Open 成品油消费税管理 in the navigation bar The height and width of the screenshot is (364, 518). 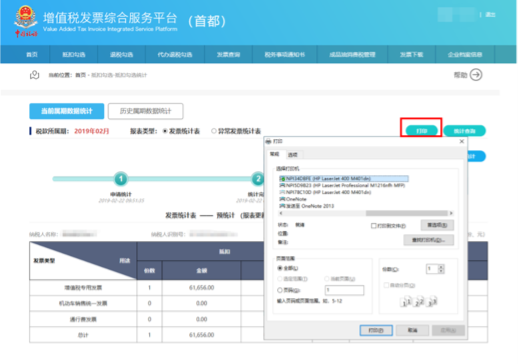click(352, 55)
